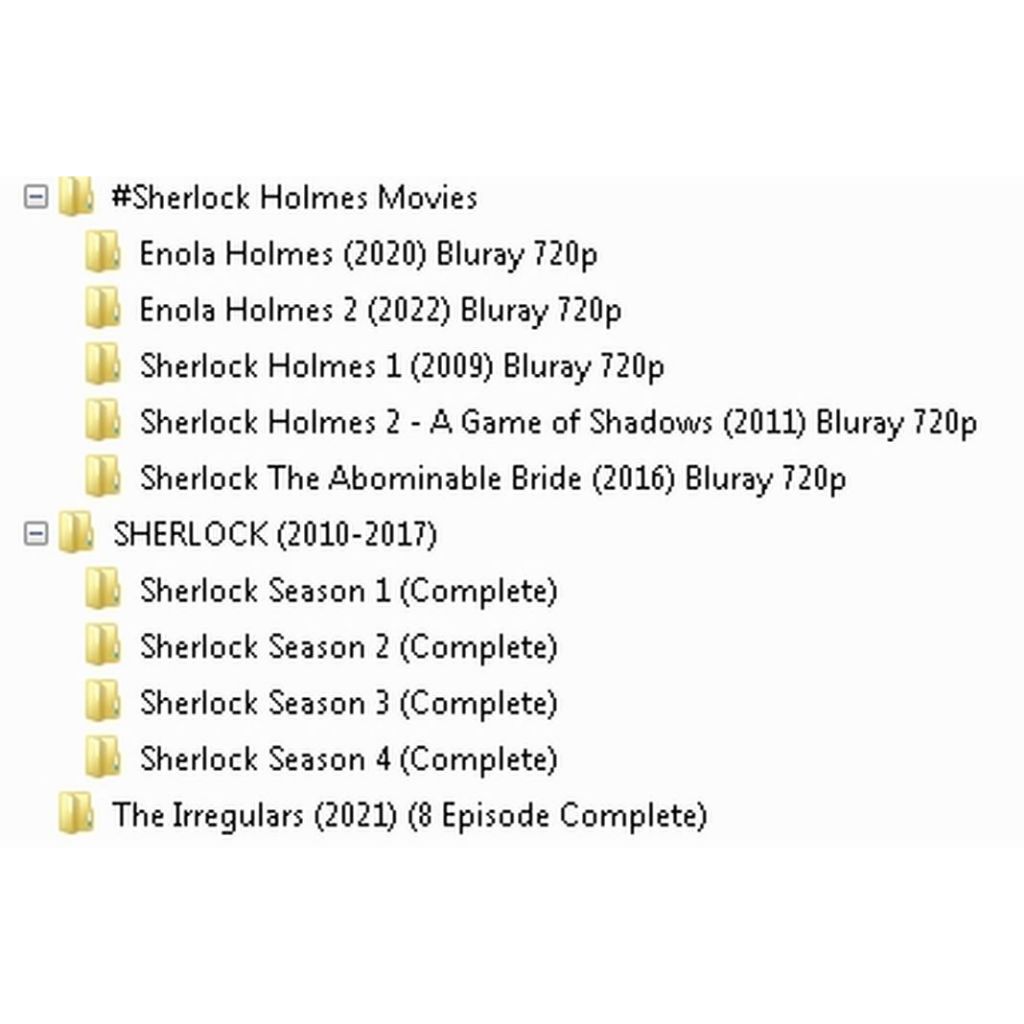Click the Abominable Bride folder icon

point(103,477)
